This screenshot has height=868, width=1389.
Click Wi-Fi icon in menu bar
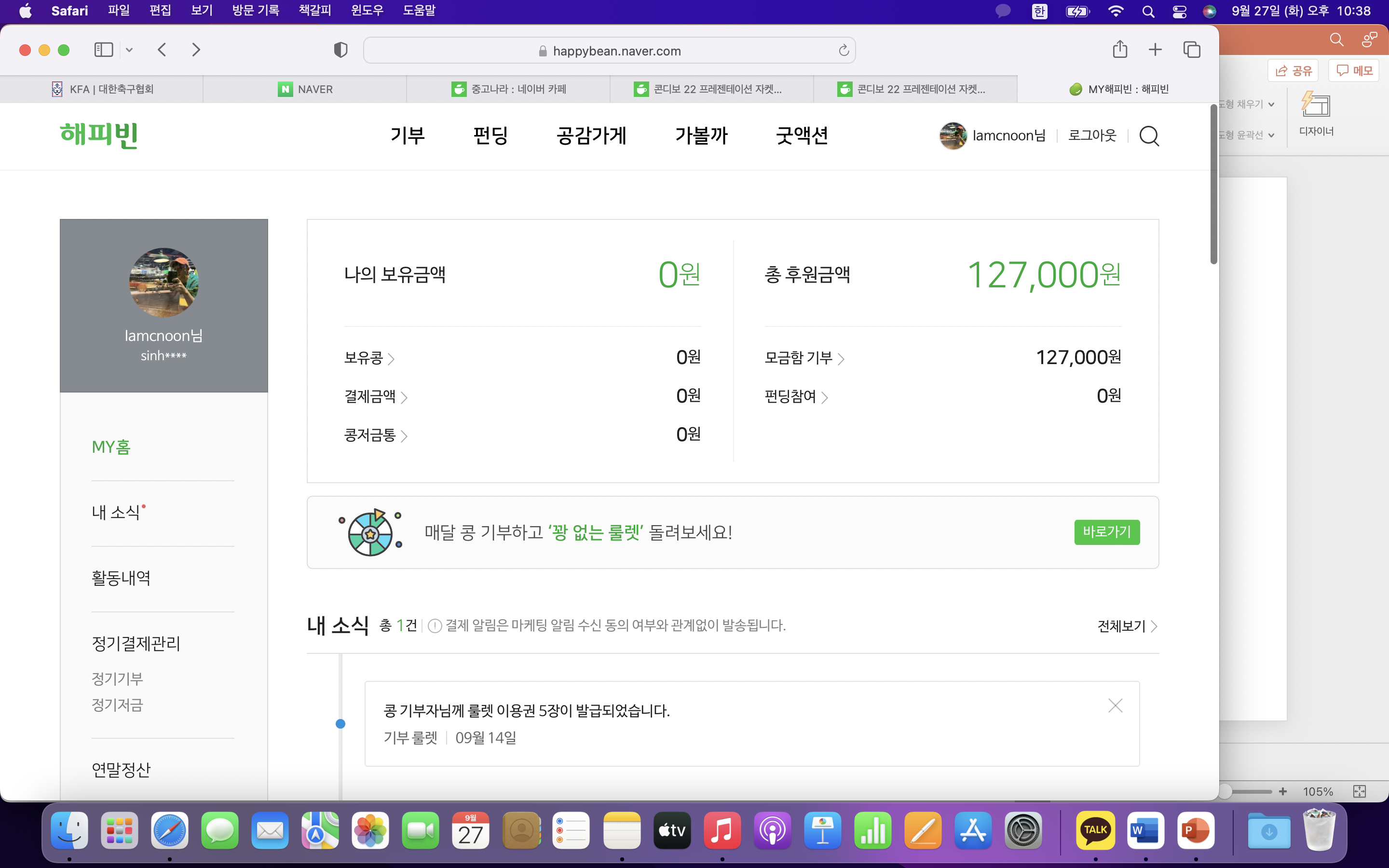pos(1115,11)
